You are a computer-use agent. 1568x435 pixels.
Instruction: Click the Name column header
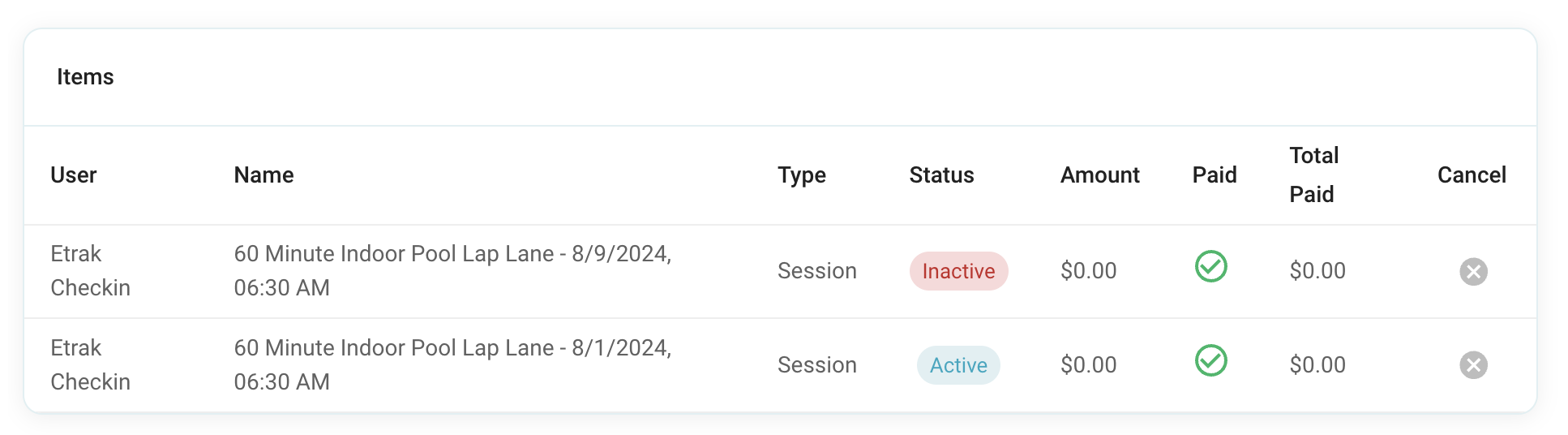tap(263, 175)
